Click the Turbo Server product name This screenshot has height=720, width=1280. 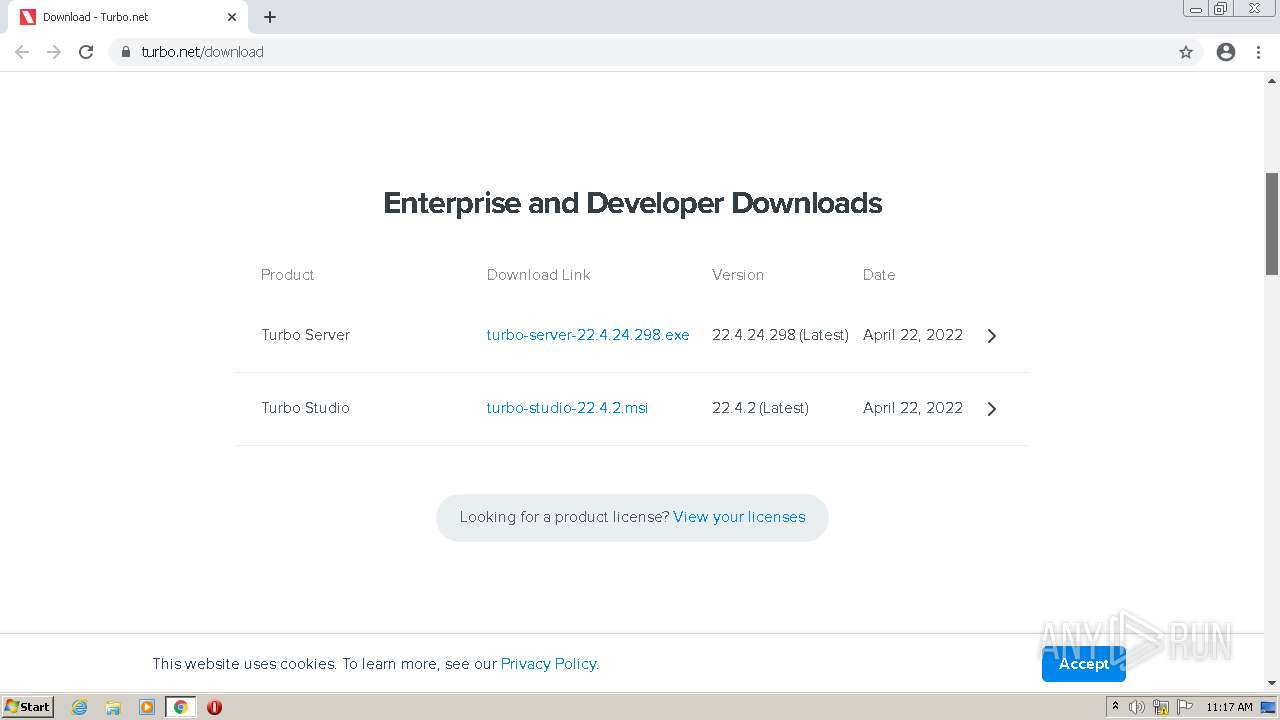point(305,335)
